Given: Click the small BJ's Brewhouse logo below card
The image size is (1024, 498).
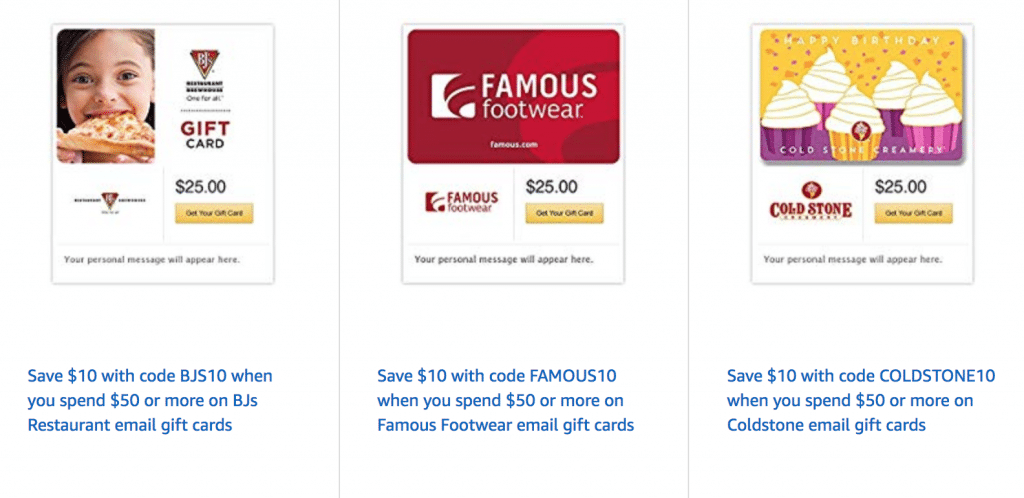Looking at the screenshot, I should coord(109,202).
